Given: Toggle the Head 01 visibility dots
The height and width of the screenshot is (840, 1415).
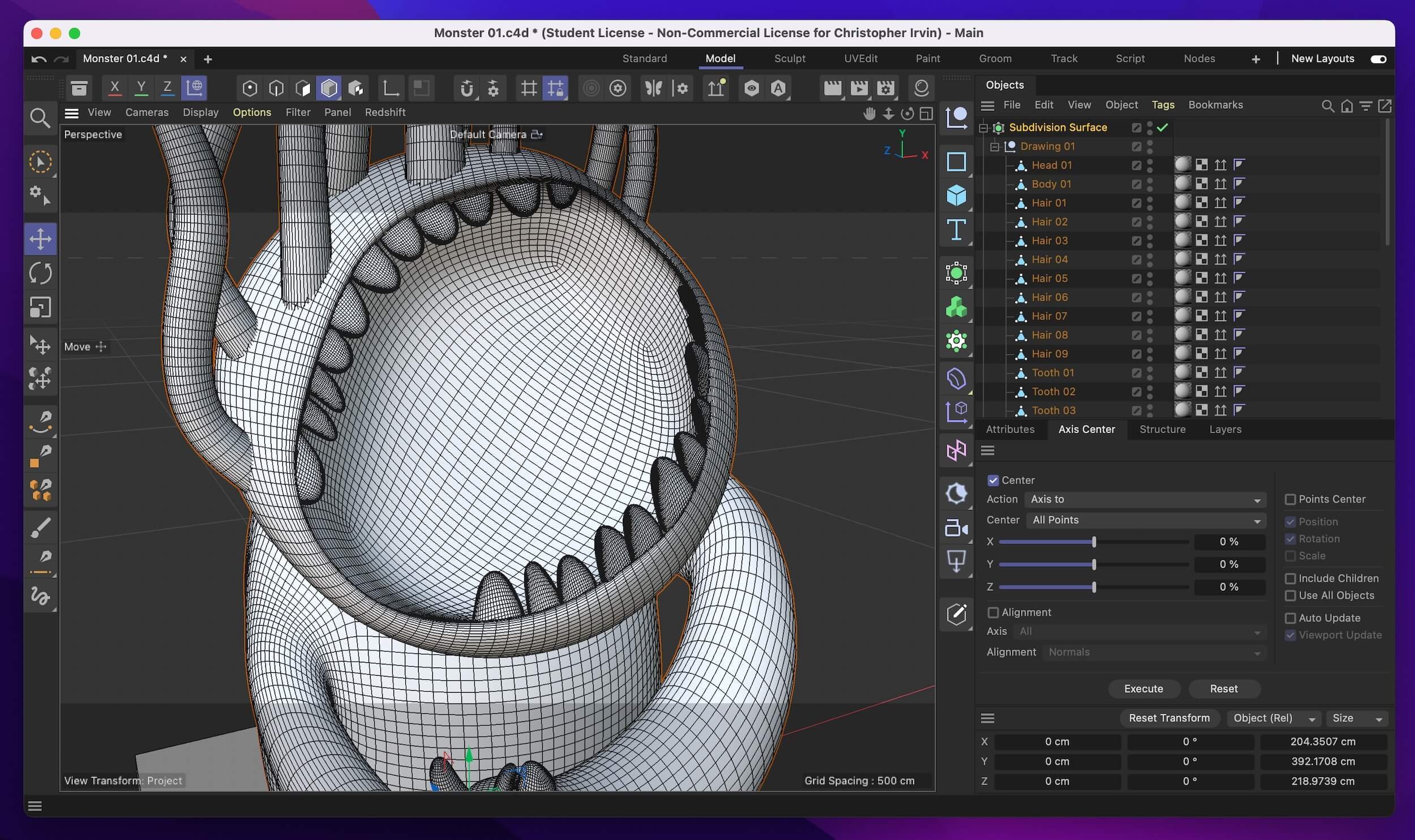Looking at the screenshot, I should point(1150,165).
